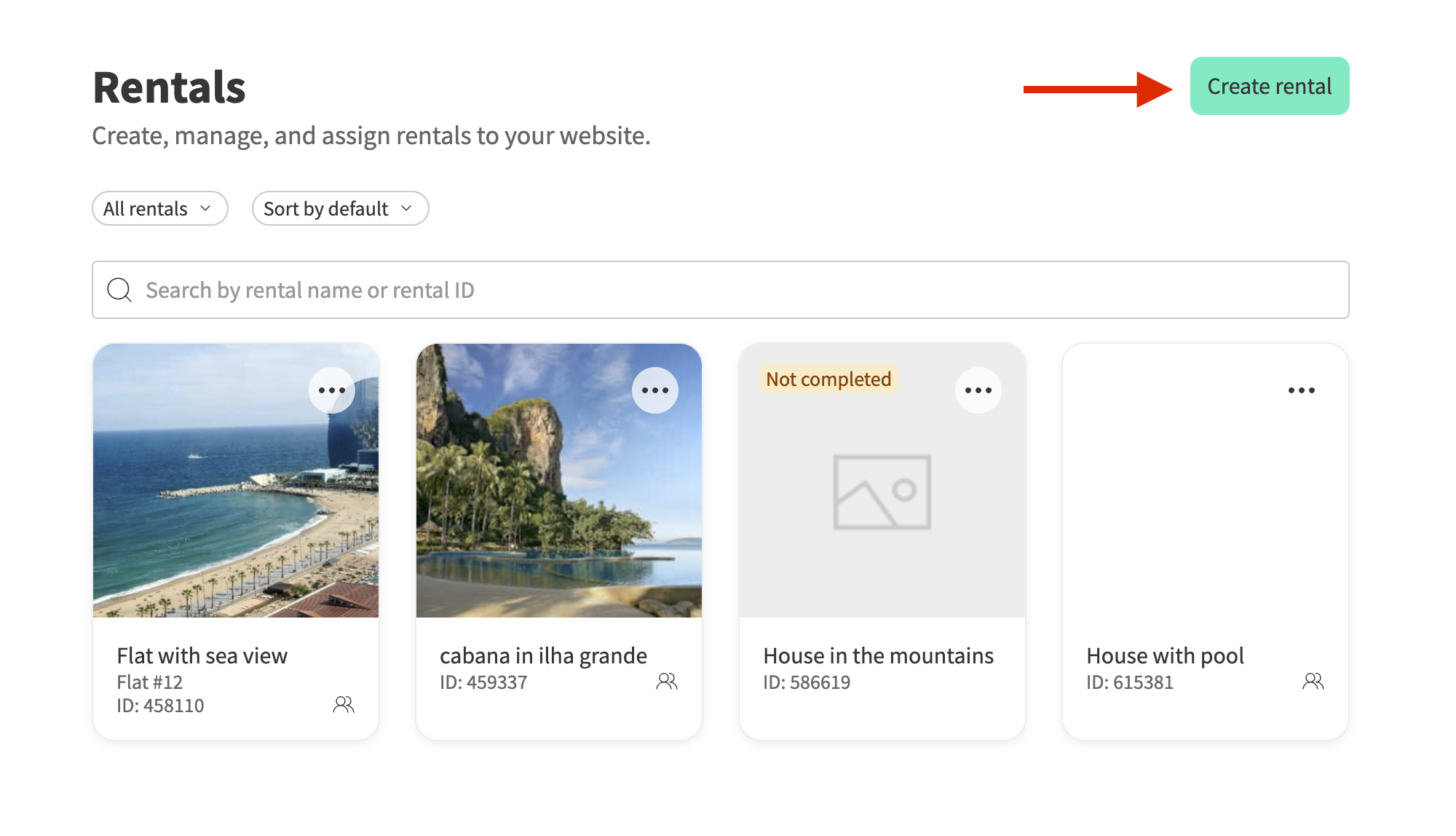Click the Create rental button
The height and width of the screenshot is (836, 1456).
click(x=1269, y=87)
